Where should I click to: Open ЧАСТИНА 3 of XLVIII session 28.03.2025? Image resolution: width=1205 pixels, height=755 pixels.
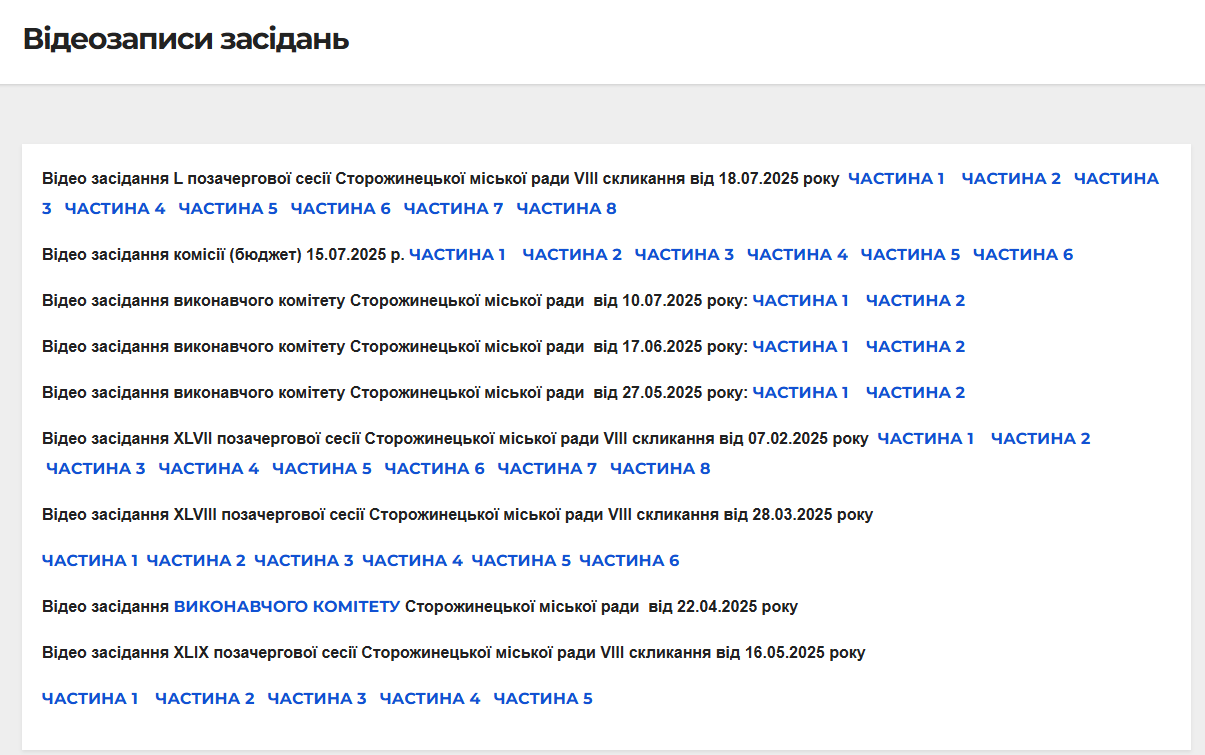click(303, 561)
